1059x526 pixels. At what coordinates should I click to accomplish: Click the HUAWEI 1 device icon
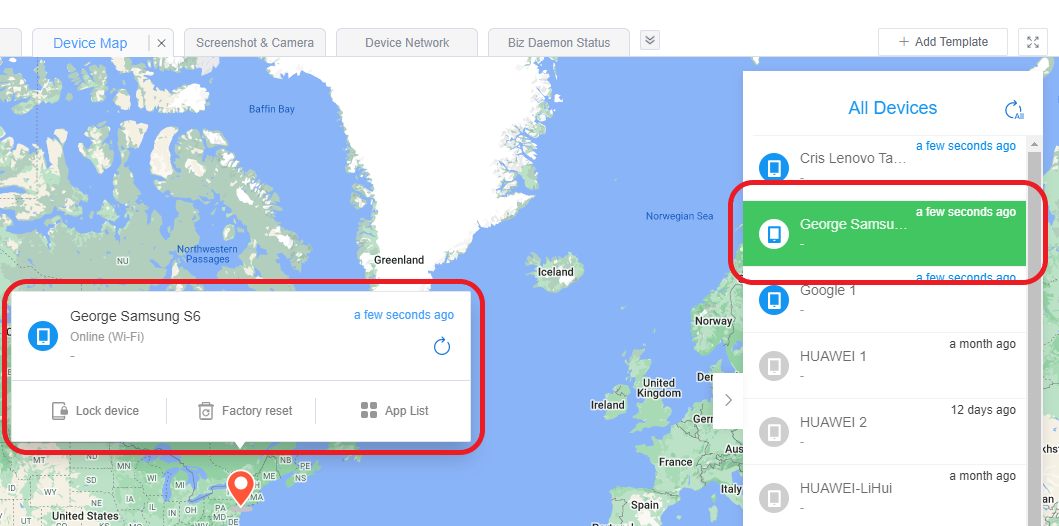pos(774,366)
